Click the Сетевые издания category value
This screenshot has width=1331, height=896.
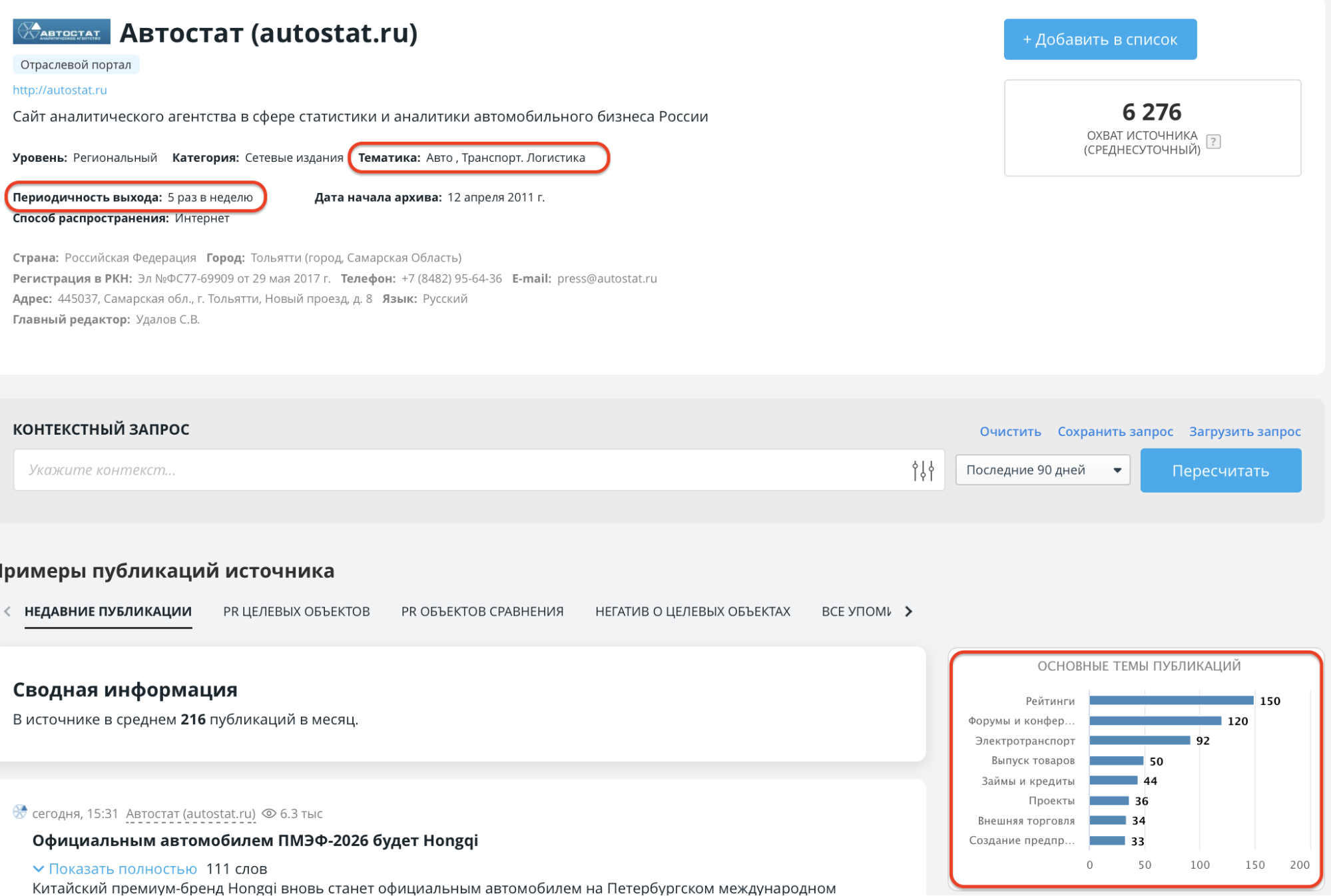pos(294,158)
